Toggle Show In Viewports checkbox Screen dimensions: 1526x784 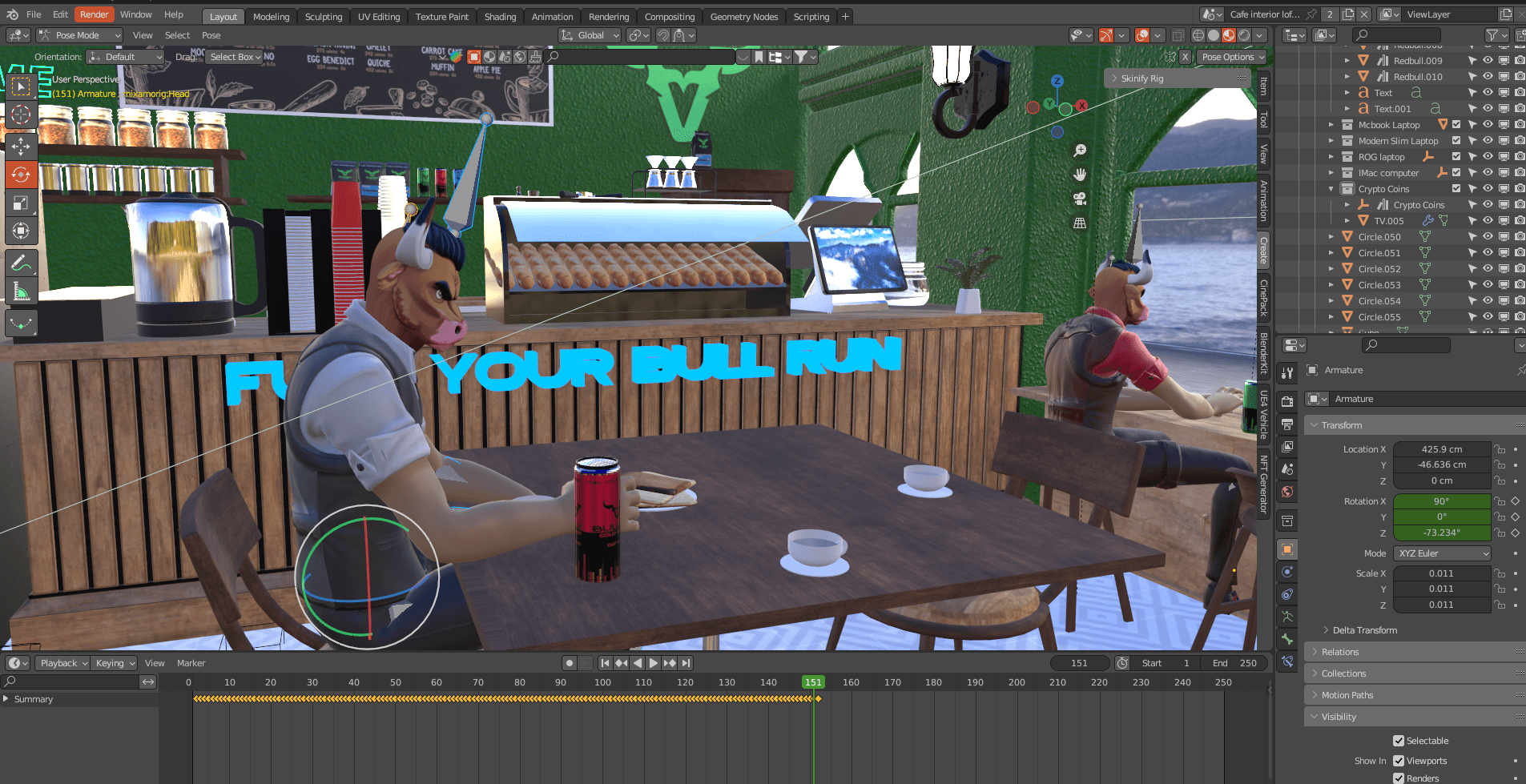point(1399,761)
